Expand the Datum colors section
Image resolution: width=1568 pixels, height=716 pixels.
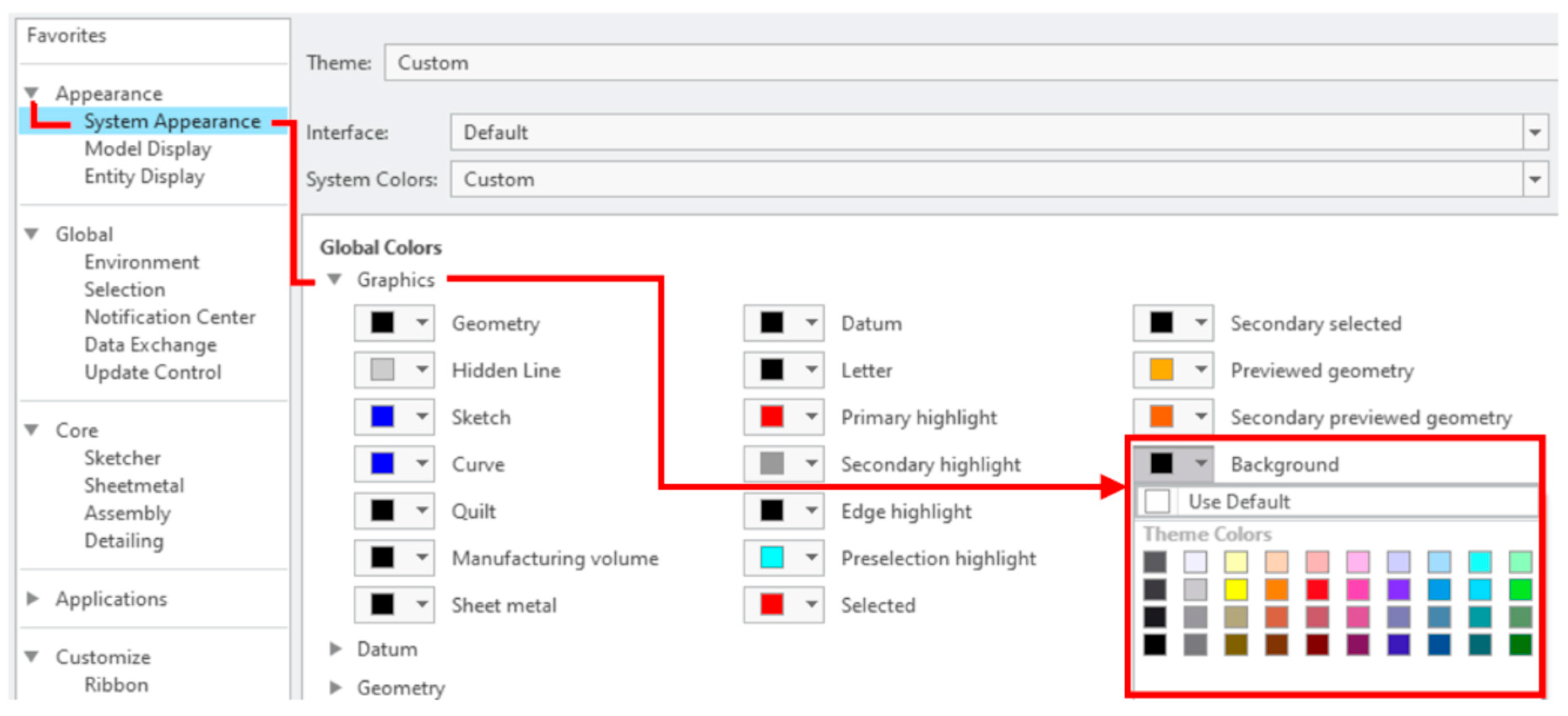point(335,649)
